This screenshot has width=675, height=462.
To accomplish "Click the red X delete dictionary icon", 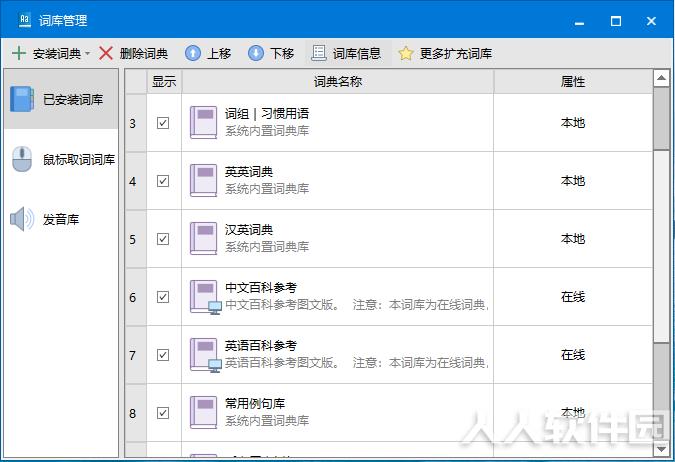I will [x=106, y=53].
